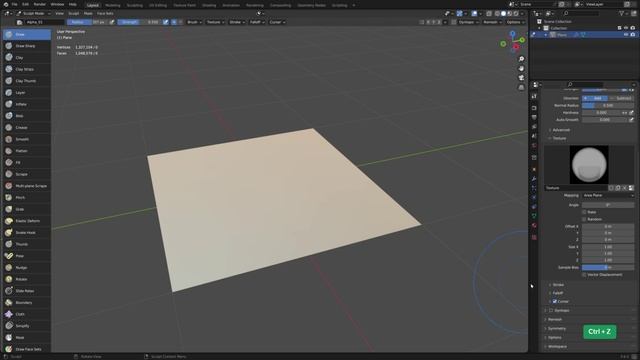The height and width of the screenshot is (360, 640).
Task: Select the Pose brush
Action: coord(27,256)
